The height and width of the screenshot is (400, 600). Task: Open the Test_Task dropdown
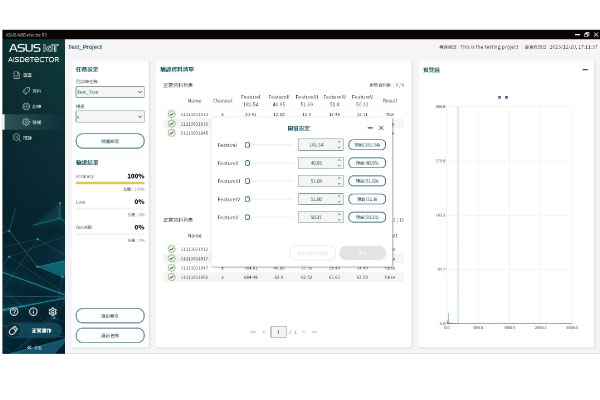(110, 92)
